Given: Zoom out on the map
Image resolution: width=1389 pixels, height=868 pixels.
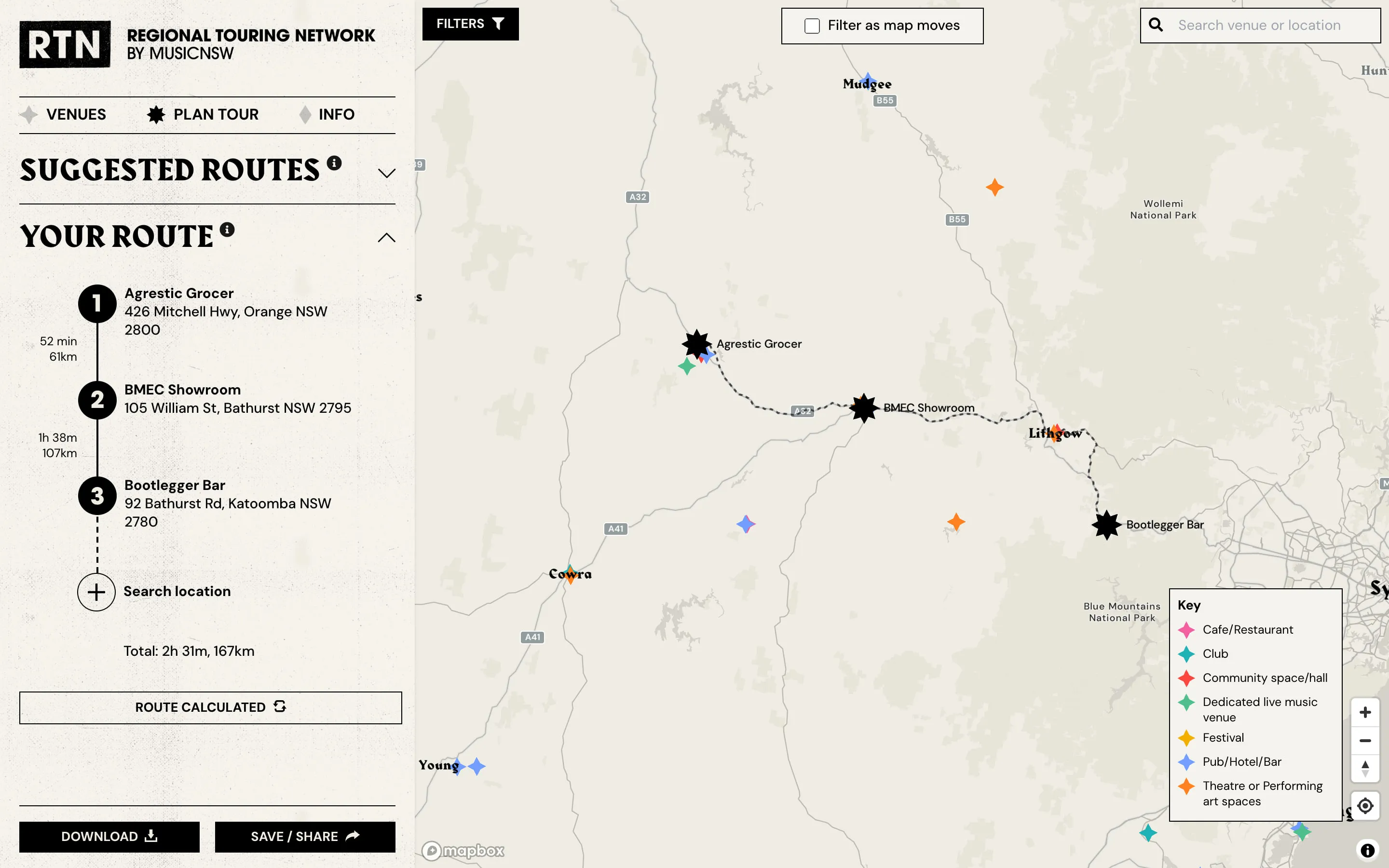Looking at the screenshot, I should click(1365, 741).
